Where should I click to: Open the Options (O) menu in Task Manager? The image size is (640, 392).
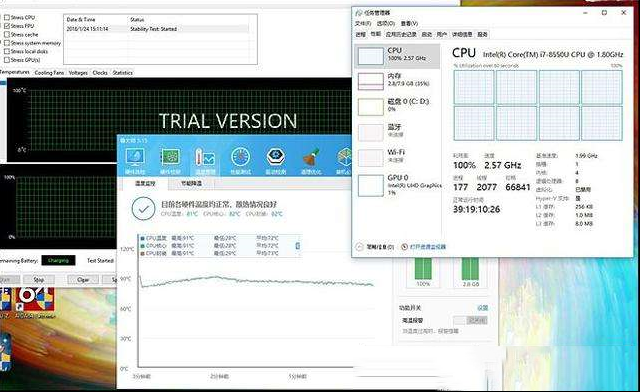386,23
